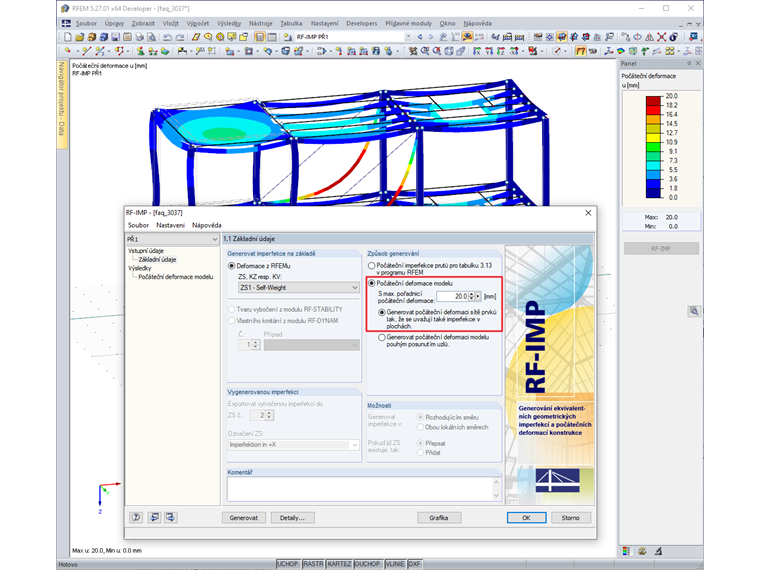Click the Print icon in toolbar
The image size is (760, 570).
(140, 37)
